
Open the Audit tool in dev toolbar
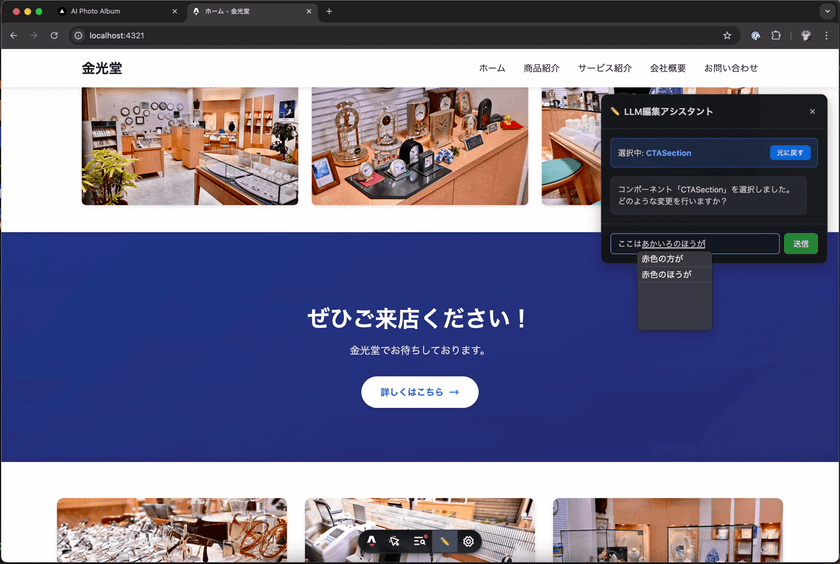tap(420, 541)
